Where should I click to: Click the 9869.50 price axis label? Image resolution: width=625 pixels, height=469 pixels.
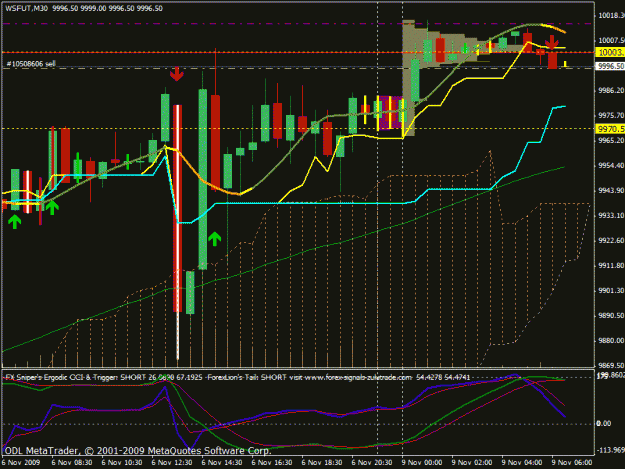click(611, 365)
